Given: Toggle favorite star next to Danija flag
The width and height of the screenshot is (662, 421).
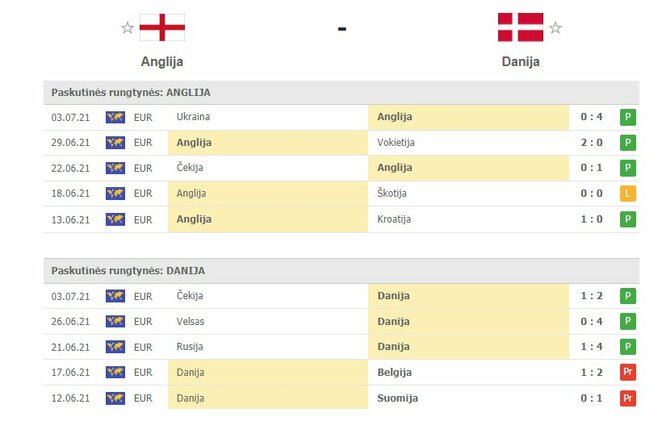Looking at the screenshot, I should pos(555,28).
